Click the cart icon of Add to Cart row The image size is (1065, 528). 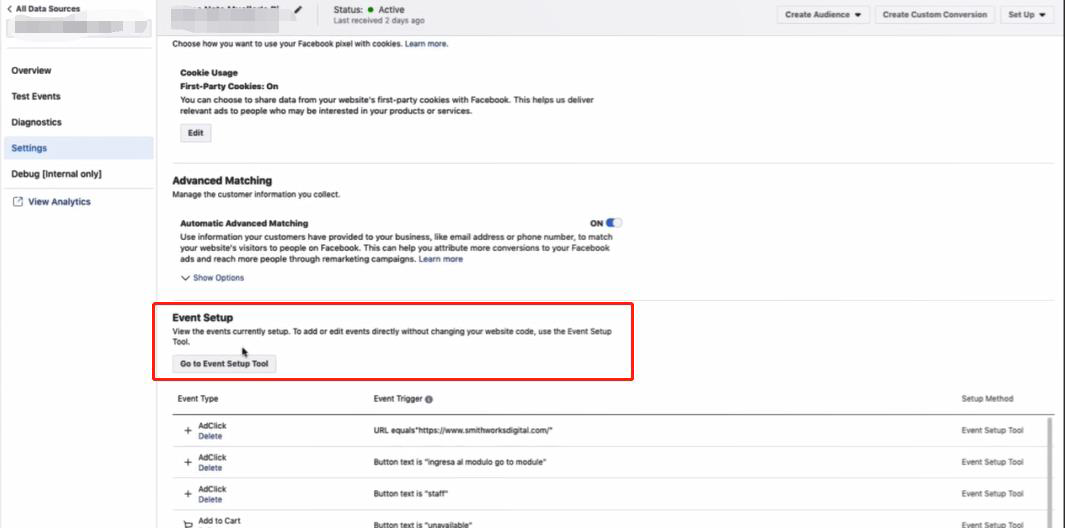click(x=187, y=524)
